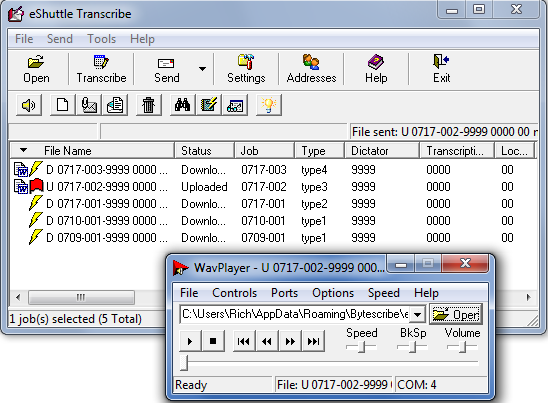
Task: Sort by the Dictator column header
Action: tap(382, 151)
